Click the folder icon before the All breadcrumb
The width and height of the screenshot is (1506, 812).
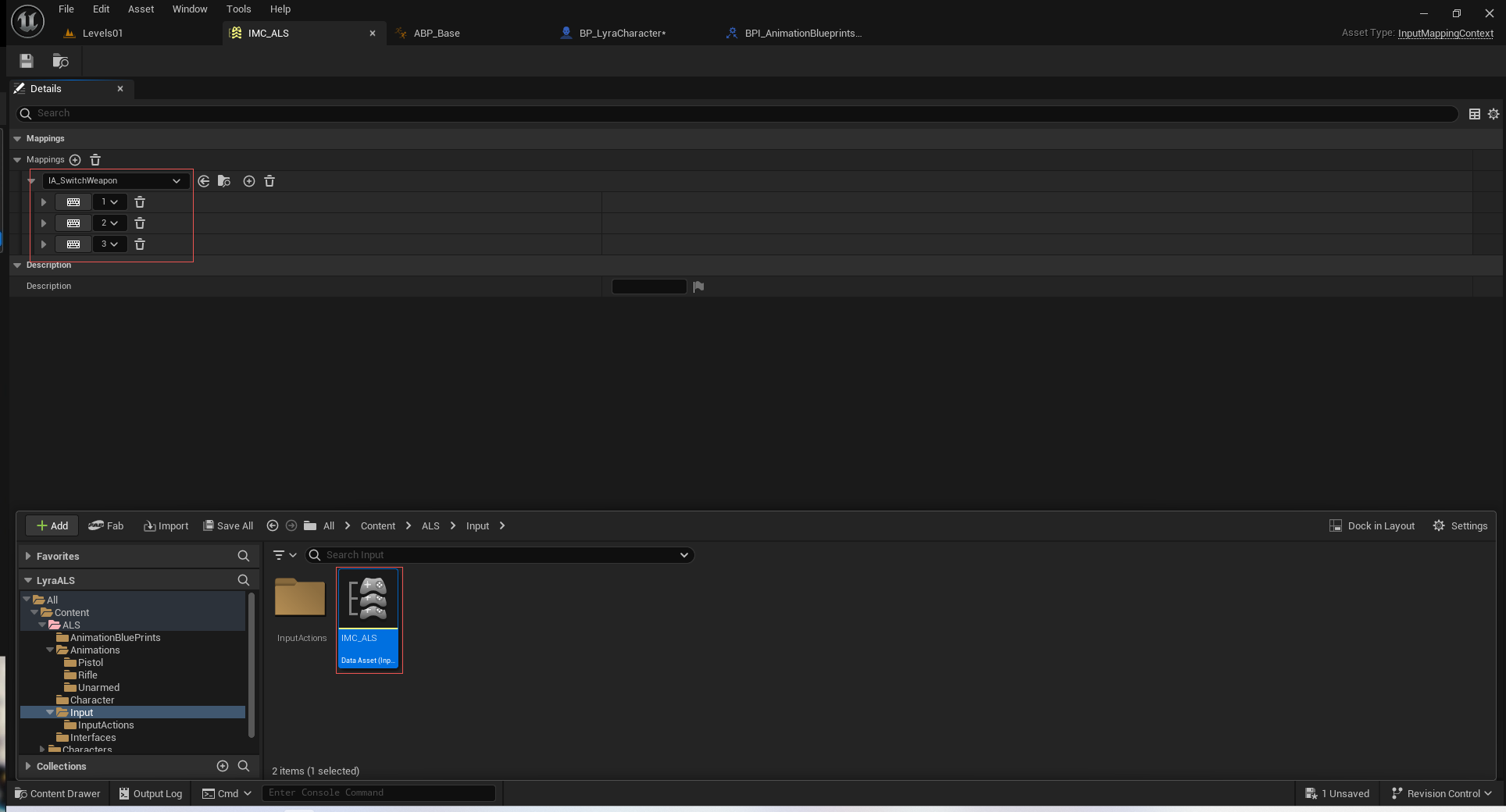pos(310,526)
